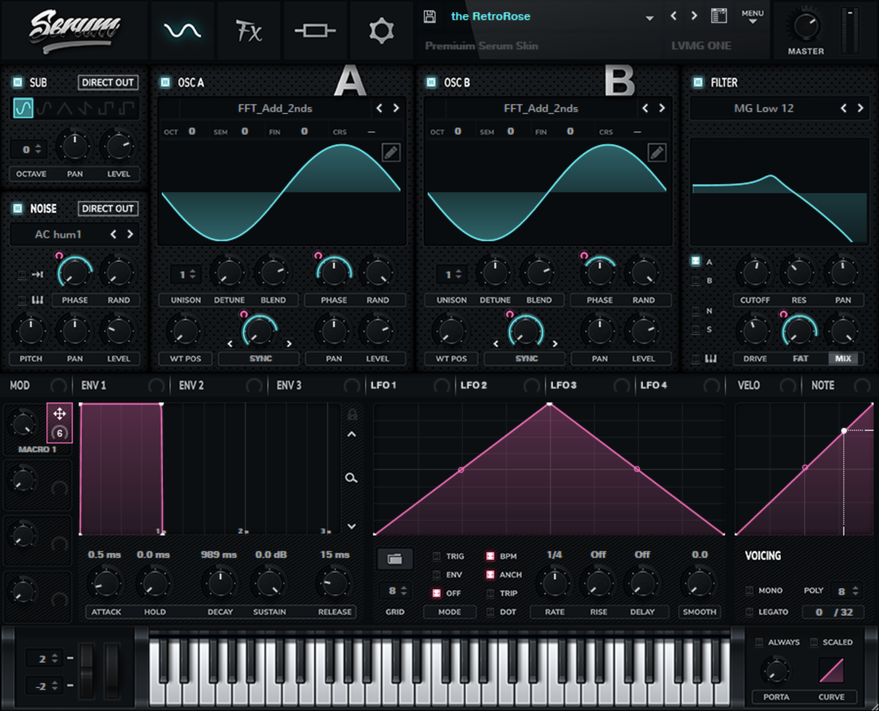
Task: Toggle filter keytrack piano icon
Action: pyautogui.click(x=710, y=358)
